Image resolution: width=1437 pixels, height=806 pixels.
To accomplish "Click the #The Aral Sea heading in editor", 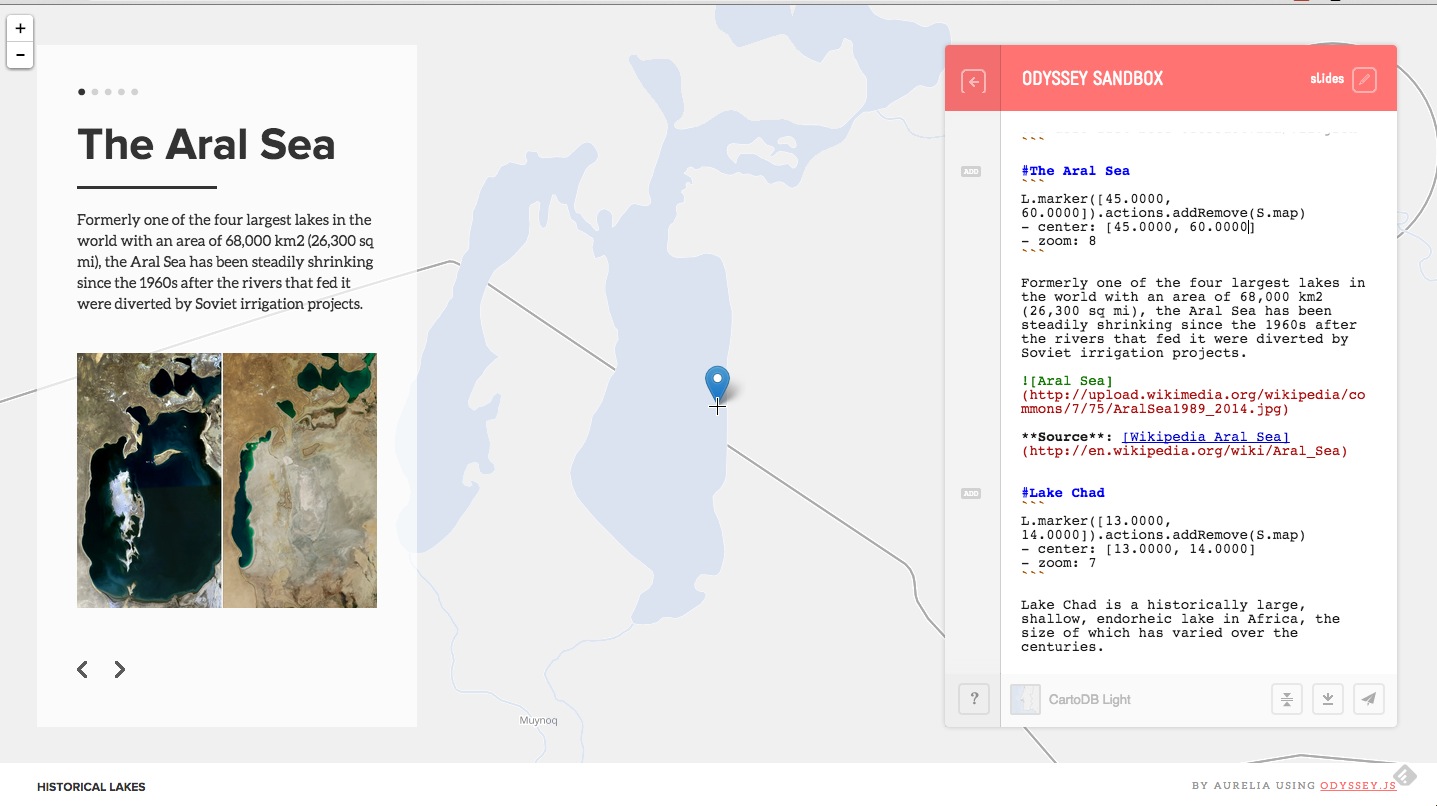I will pyautogui.click(x=1075, y=171).
